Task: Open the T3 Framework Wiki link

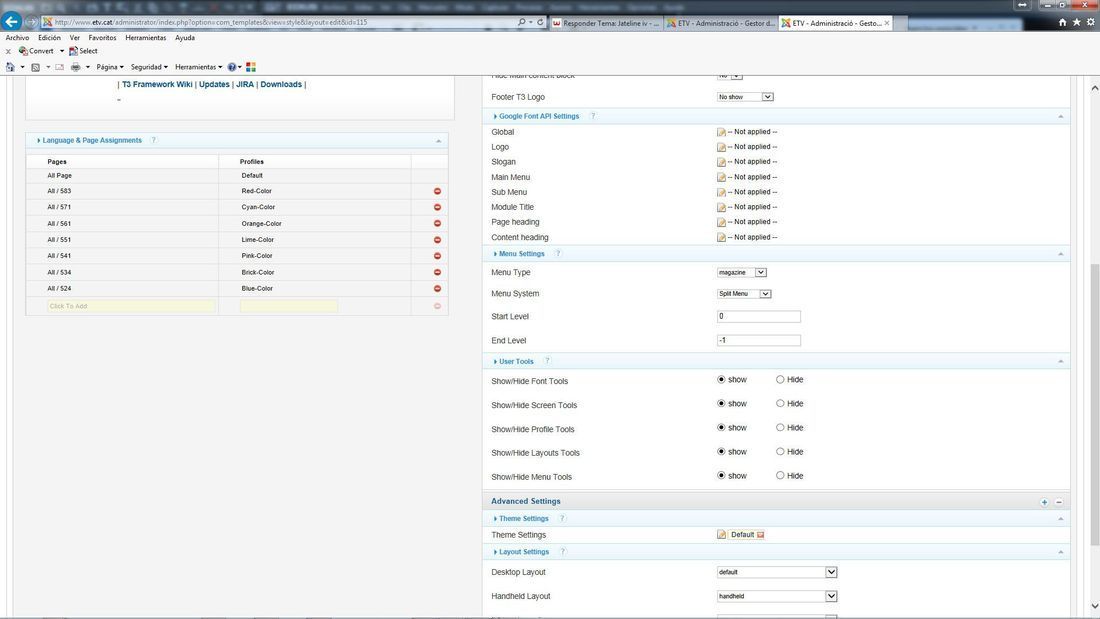Action: pyautogui.click(x=157, y=84)
